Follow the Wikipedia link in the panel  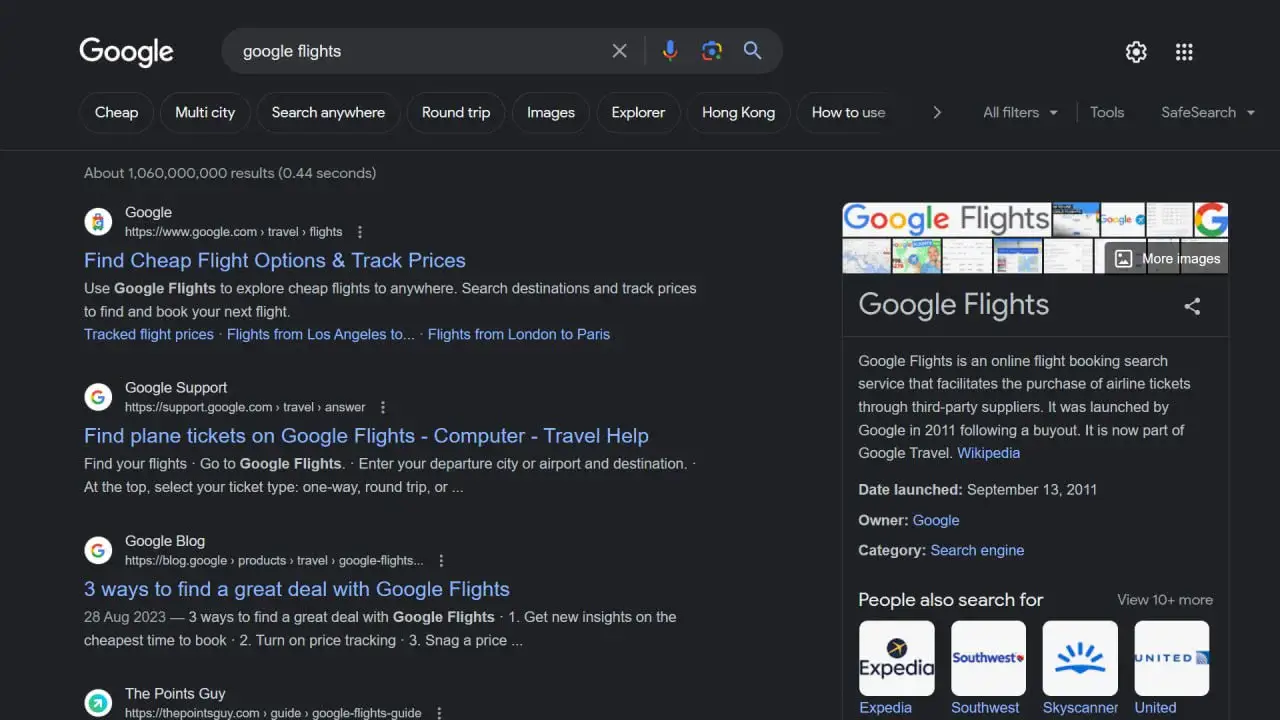point(989,453)
